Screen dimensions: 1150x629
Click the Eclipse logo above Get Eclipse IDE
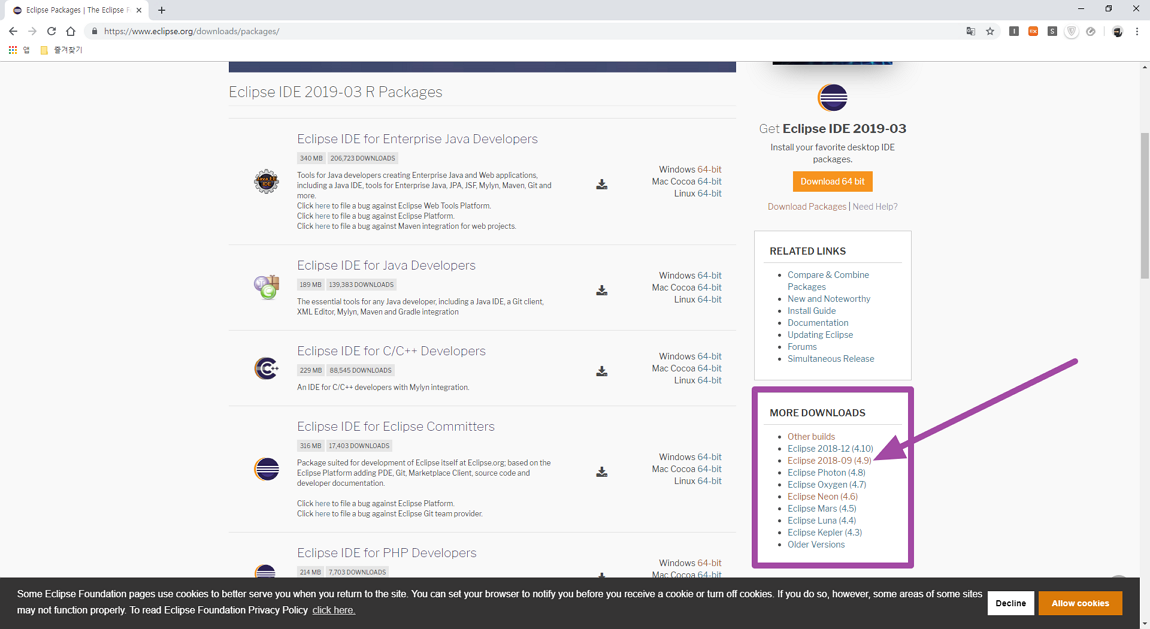[832, 98]
